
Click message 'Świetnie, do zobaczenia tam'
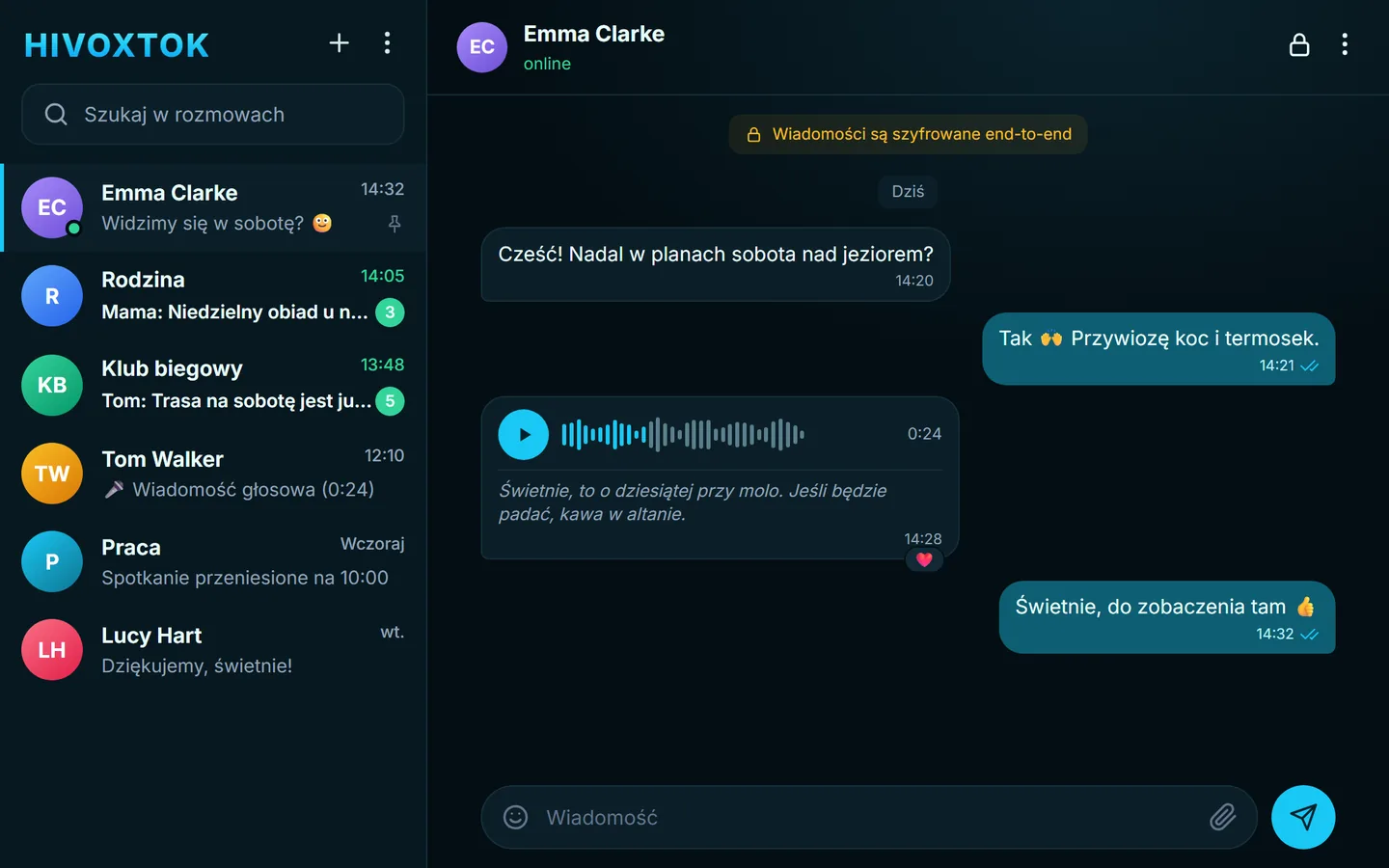[1167, 617]
